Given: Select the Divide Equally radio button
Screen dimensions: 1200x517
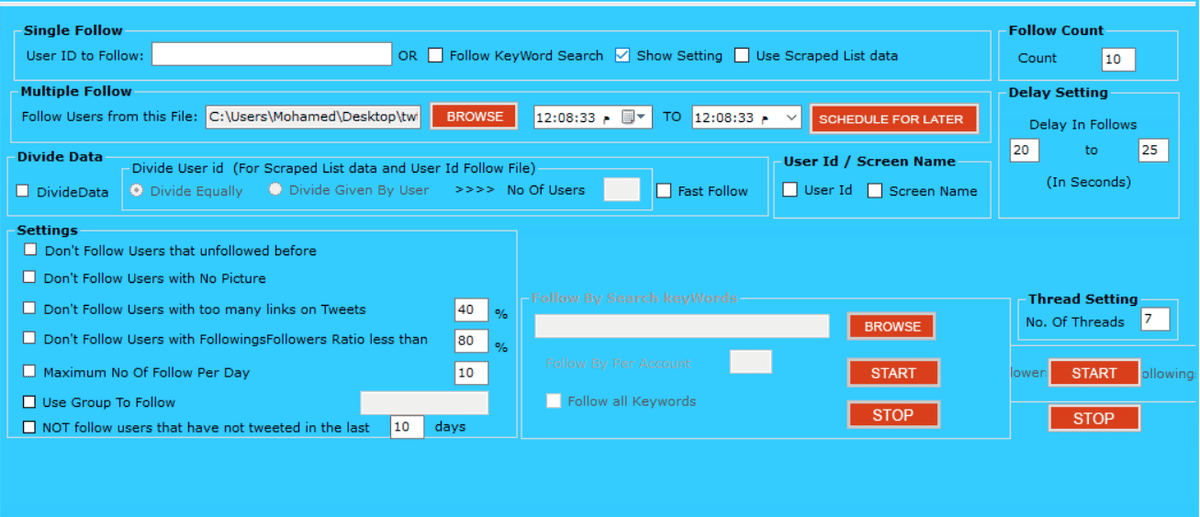Looking at the screenshot, I should click(137, 190).
